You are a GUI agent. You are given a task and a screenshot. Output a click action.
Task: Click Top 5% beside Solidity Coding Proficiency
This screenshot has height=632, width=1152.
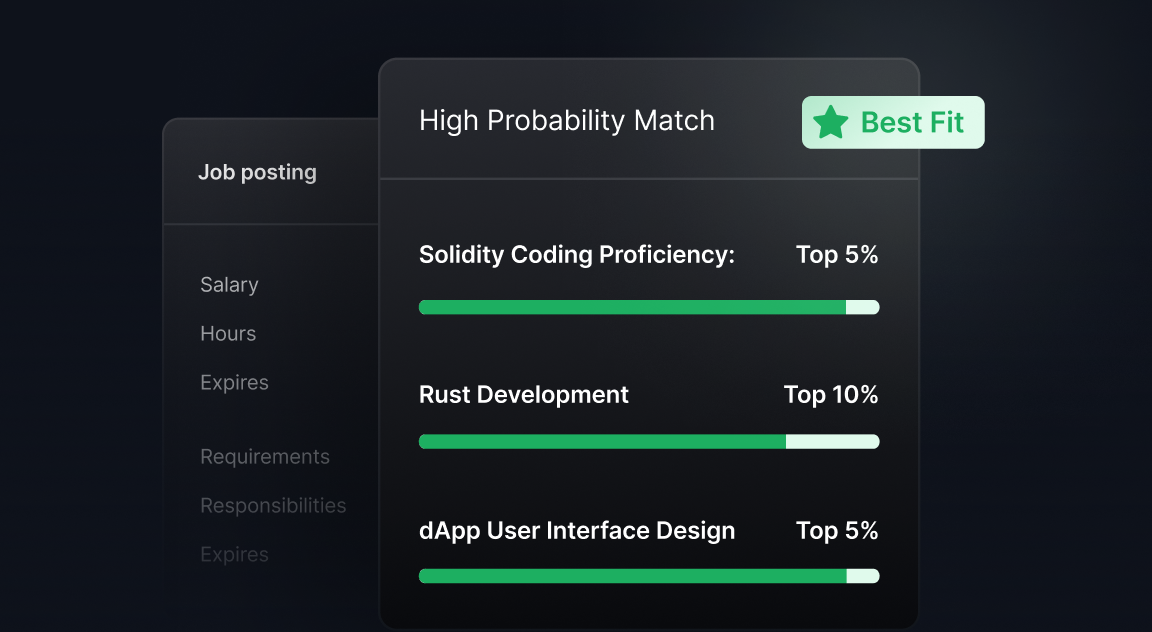click(x=837, y=255)
